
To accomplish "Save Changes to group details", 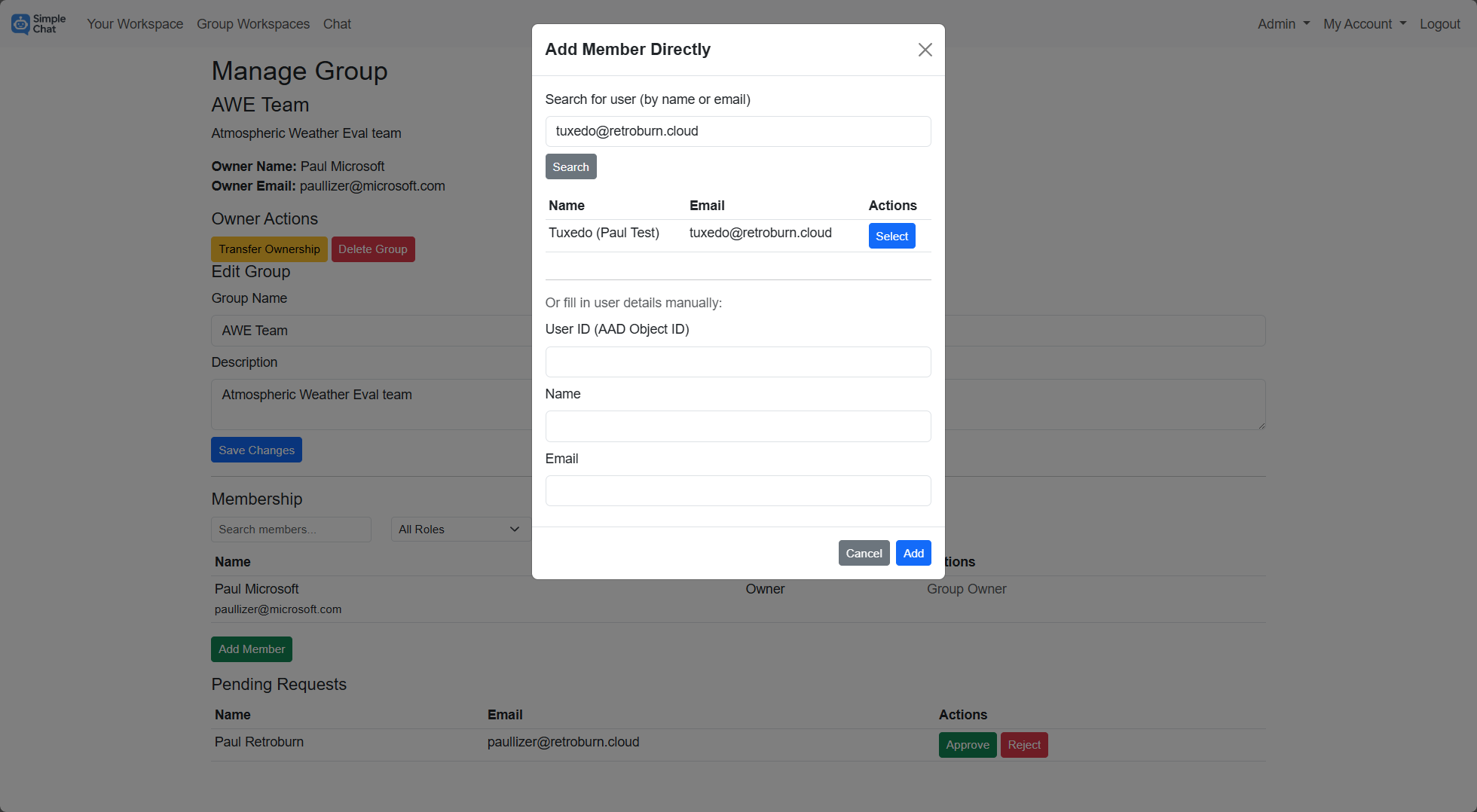I will tap(256, 450).
